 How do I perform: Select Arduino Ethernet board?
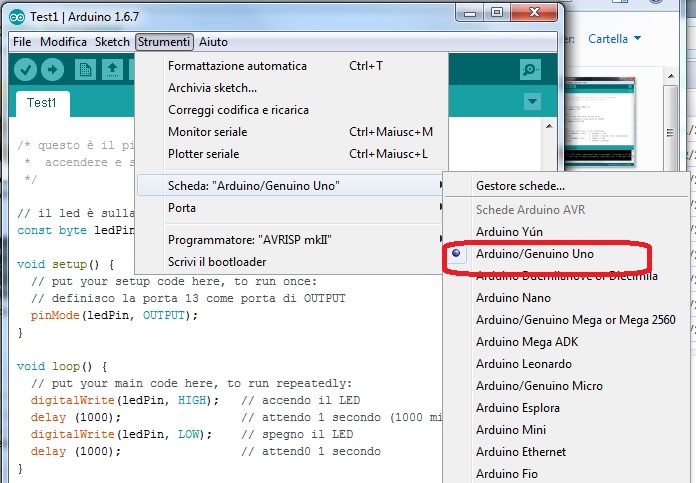[567, 451]
